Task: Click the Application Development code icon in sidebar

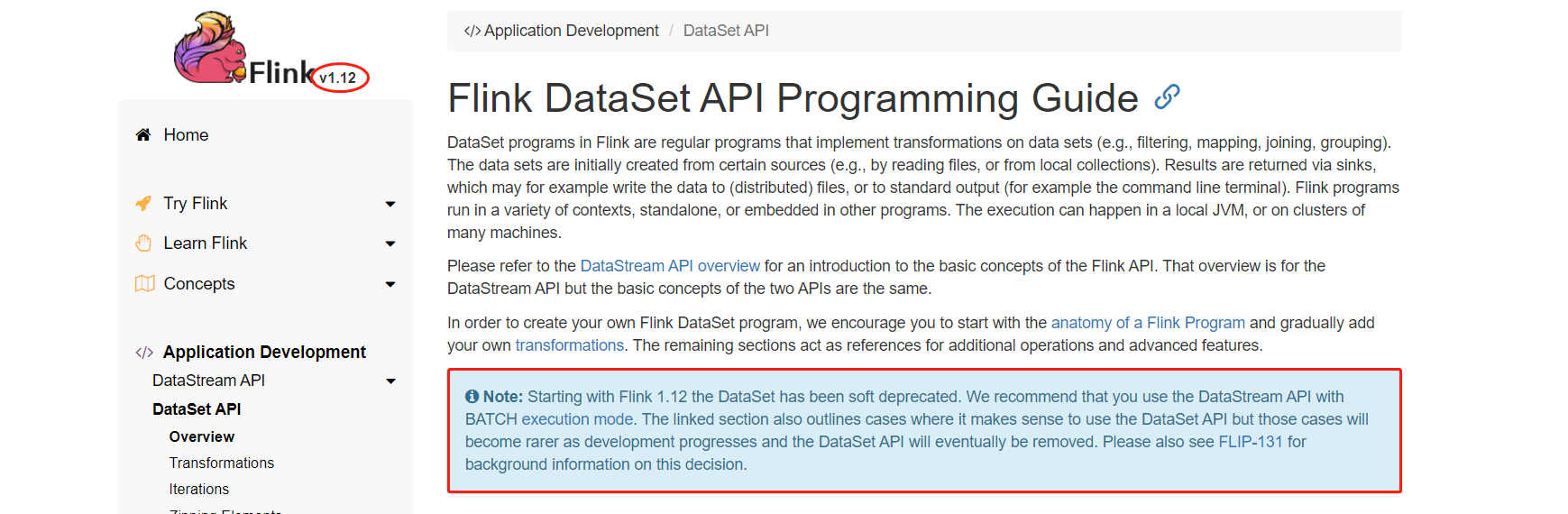Action: (x=144, y=353)
